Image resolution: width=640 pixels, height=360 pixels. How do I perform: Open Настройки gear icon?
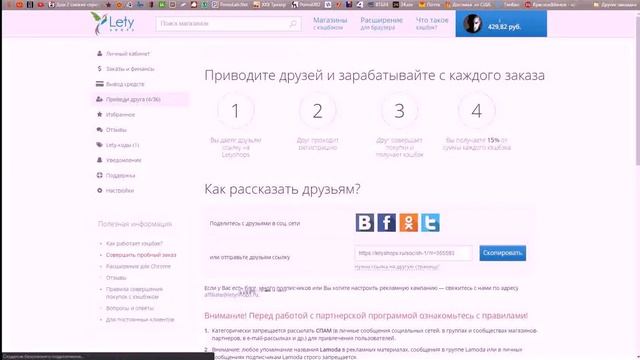point(99,191)
